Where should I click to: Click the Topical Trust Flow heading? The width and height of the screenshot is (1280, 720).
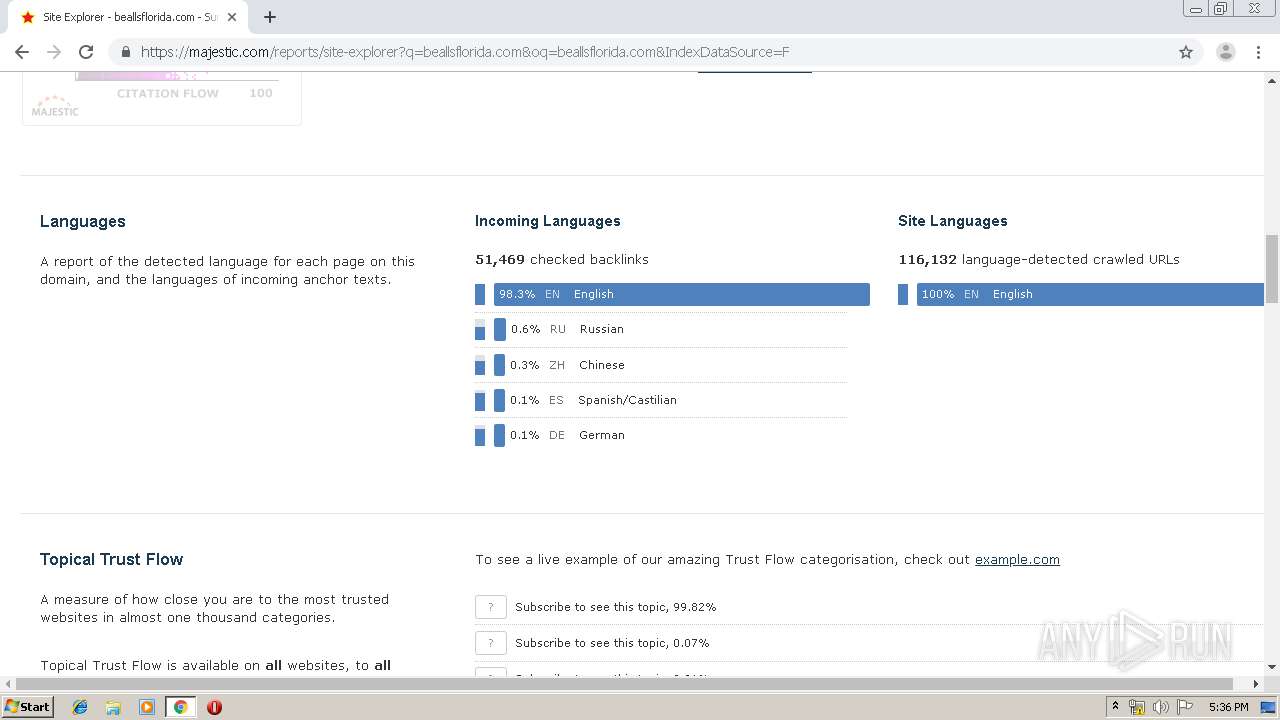(111, 559)
